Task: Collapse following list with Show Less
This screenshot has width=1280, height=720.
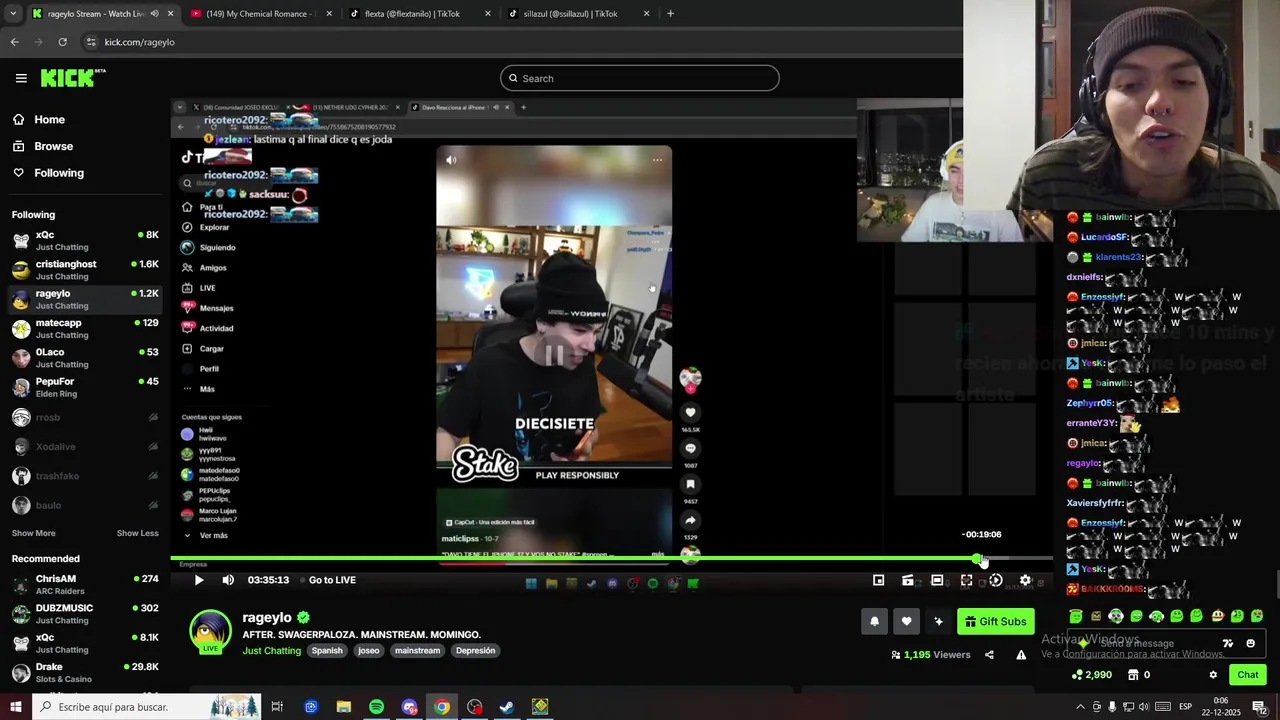Action: 137,533
